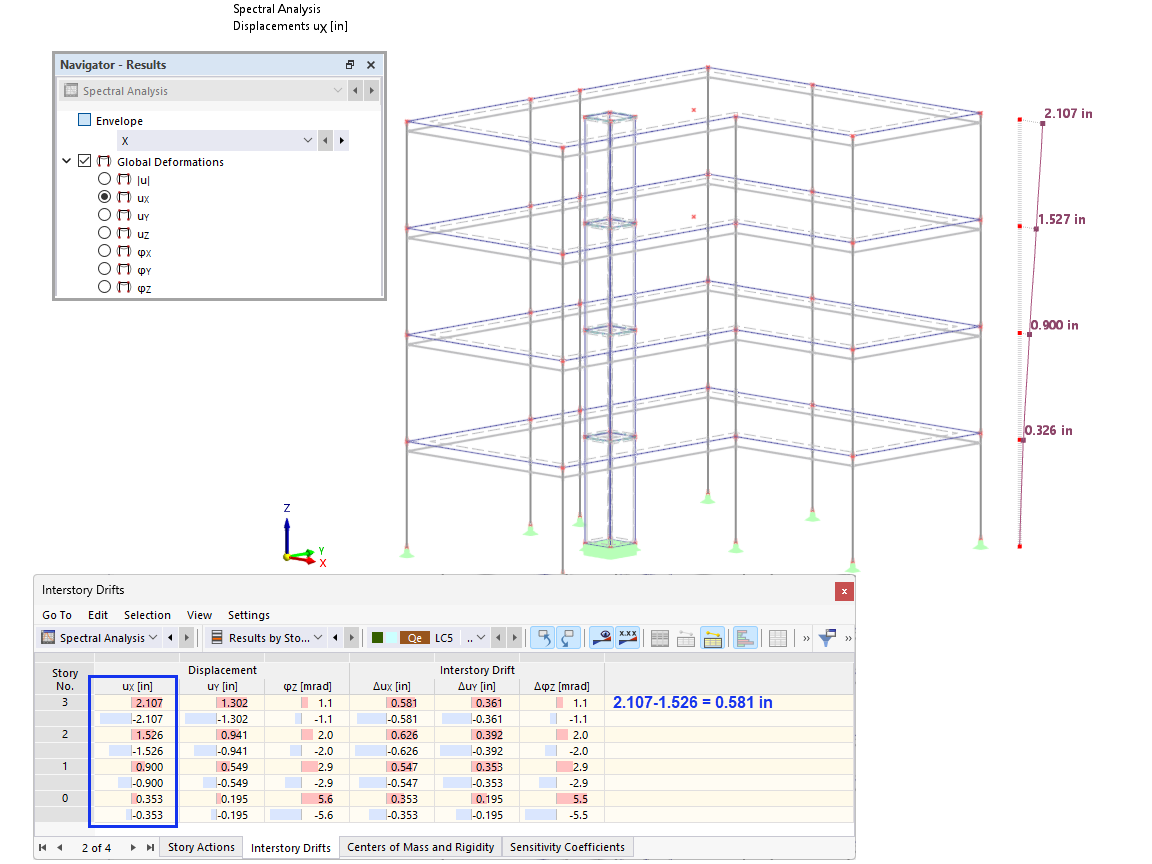Click the curved blue arrow selection icon

543,637
